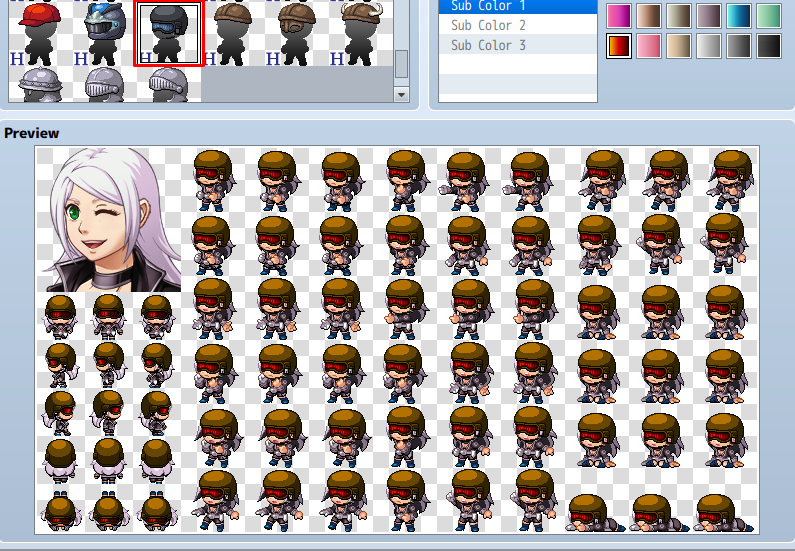
Task: Pick the near-black gradient swatch
Action: [769, 46]
